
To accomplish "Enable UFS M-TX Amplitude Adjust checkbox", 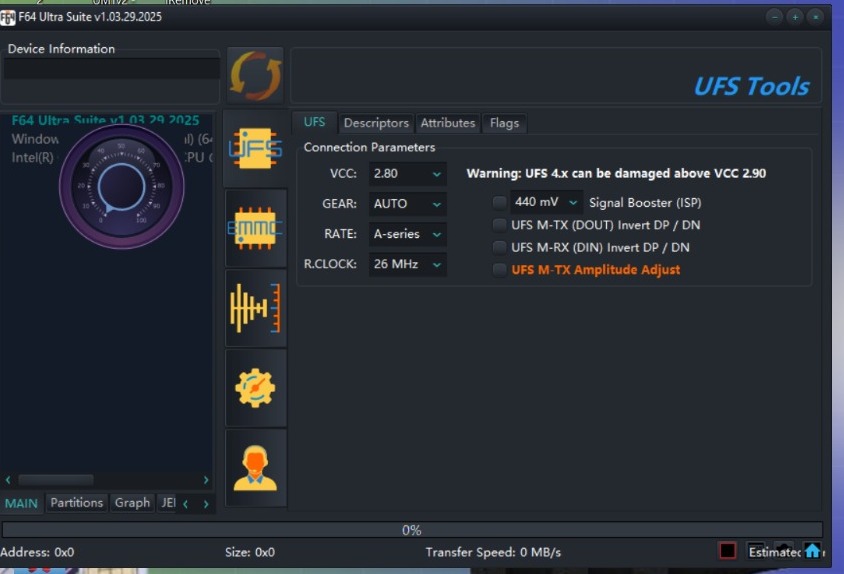I will pyautogui.click(x=500, y=270).
